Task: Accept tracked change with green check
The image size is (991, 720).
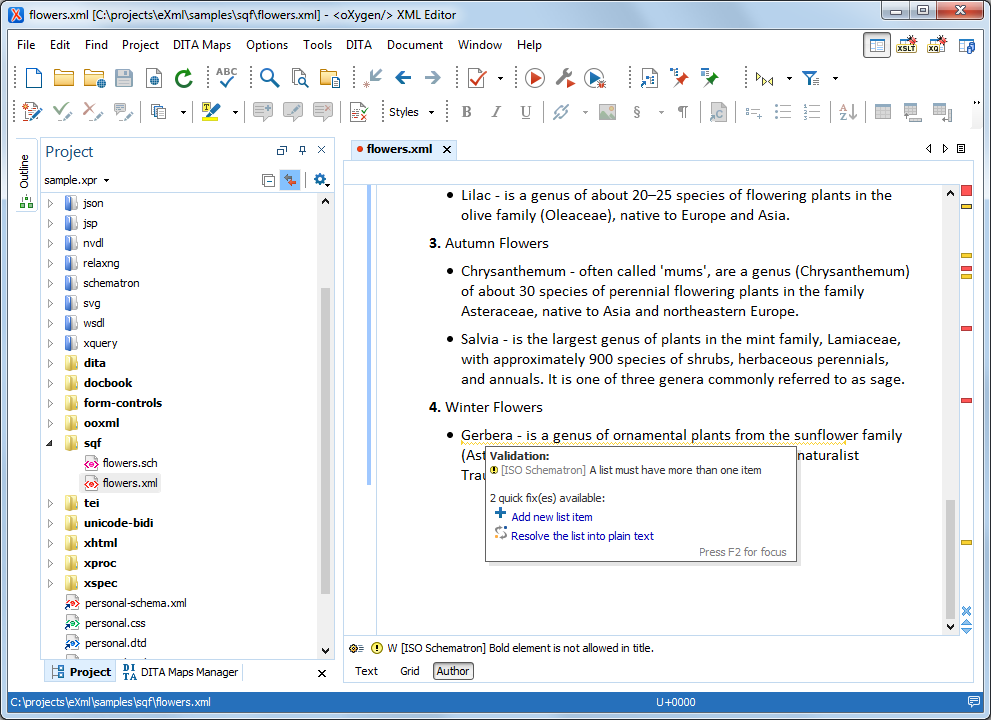Action: tap(62, 112)
